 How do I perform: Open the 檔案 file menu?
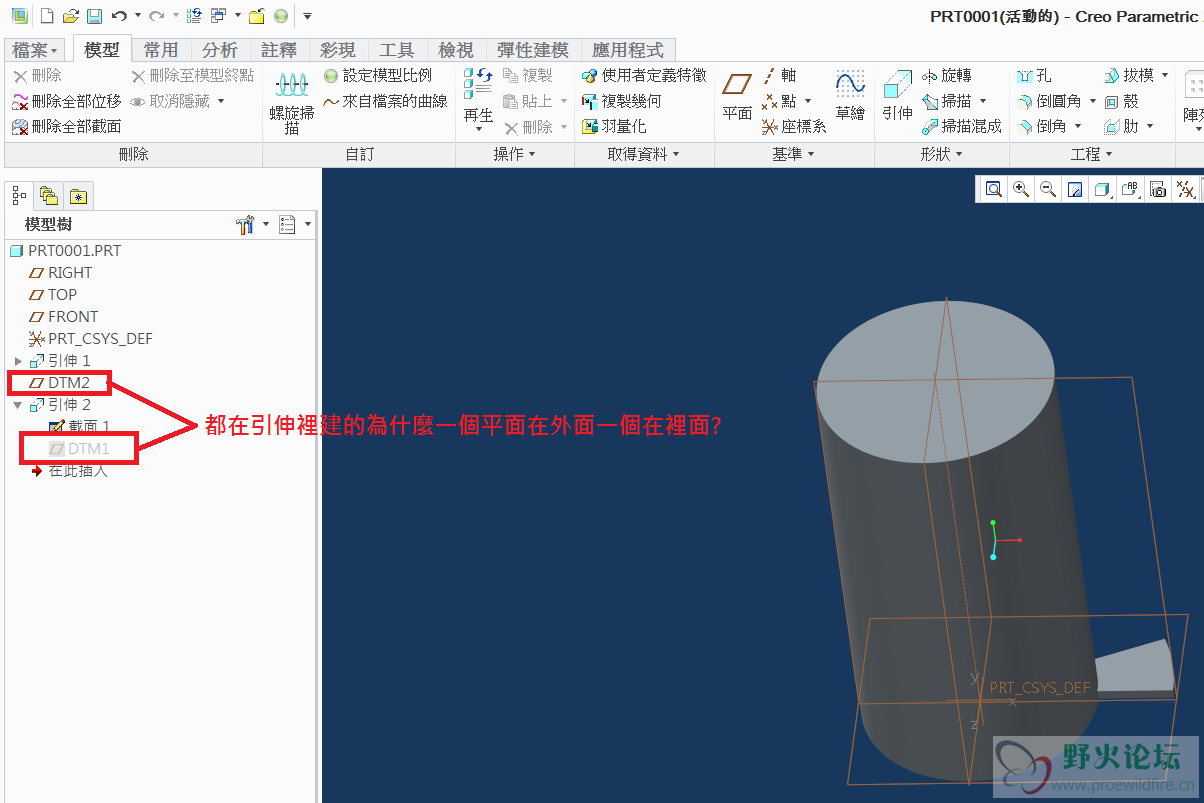[x=37, y=50]
